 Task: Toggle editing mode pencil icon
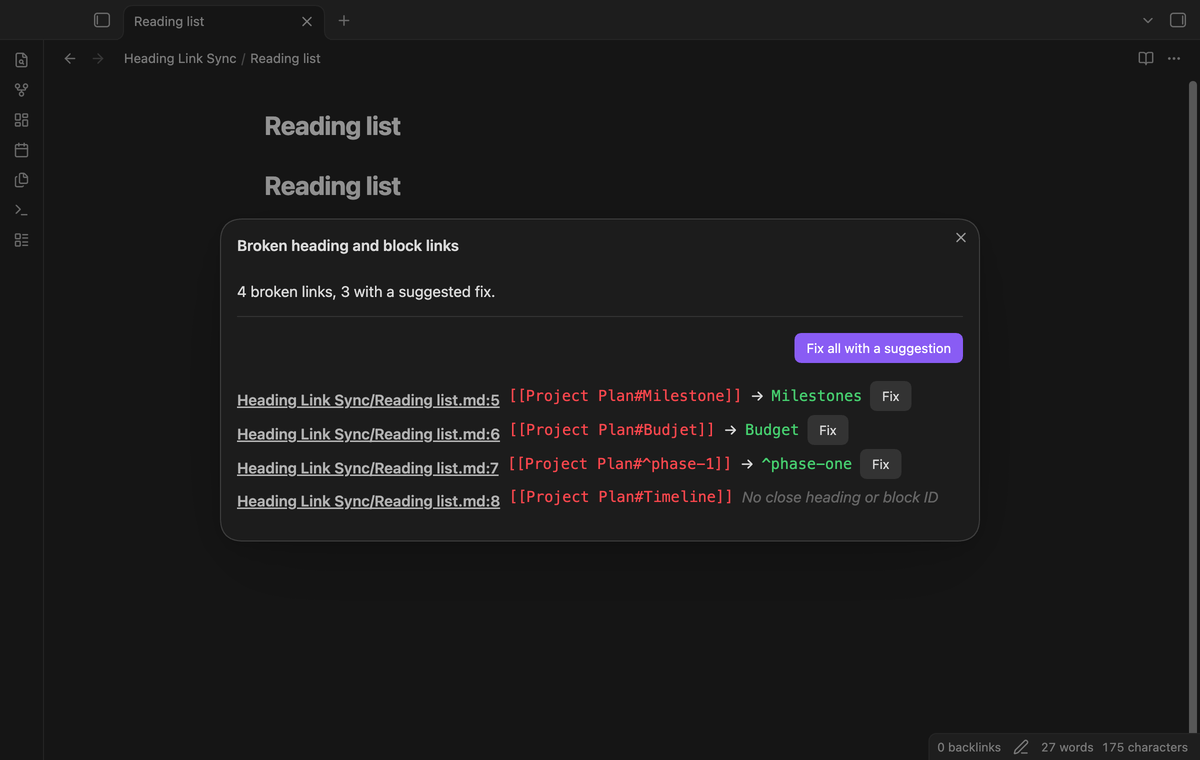1021,747
